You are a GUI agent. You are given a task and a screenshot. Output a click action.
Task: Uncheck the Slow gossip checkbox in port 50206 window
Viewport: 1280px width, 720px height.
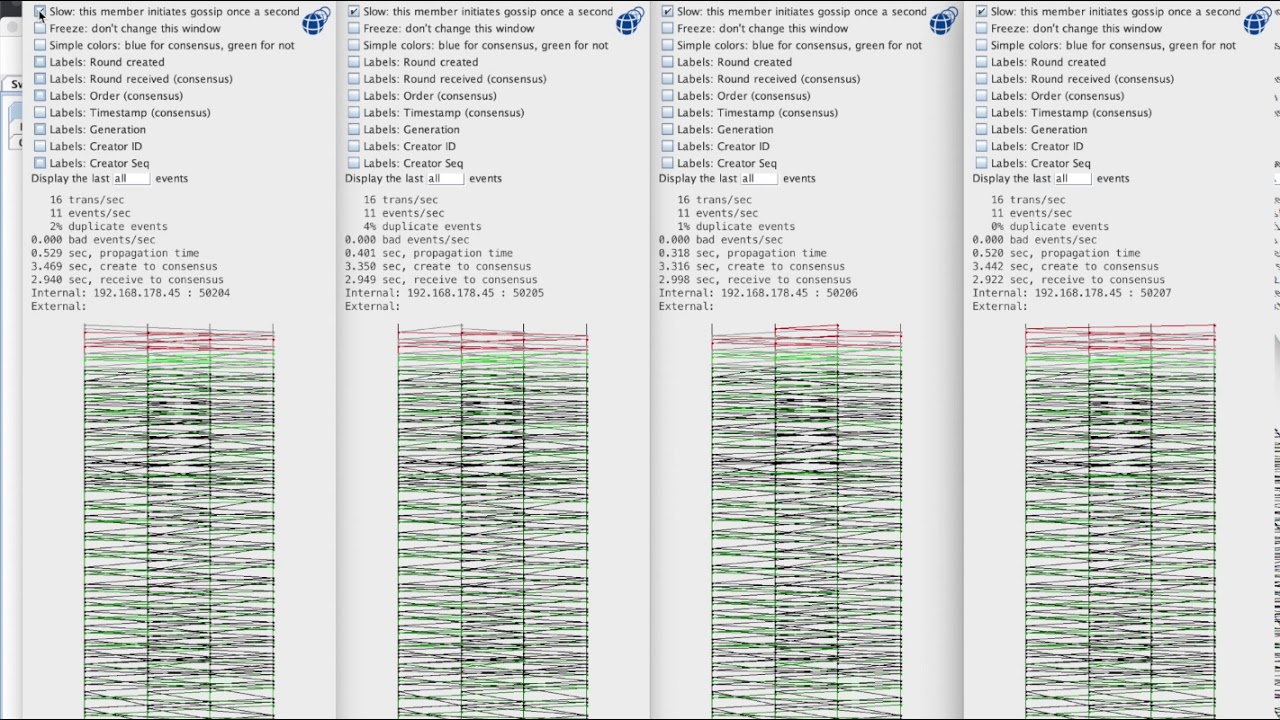pos(668,12)
